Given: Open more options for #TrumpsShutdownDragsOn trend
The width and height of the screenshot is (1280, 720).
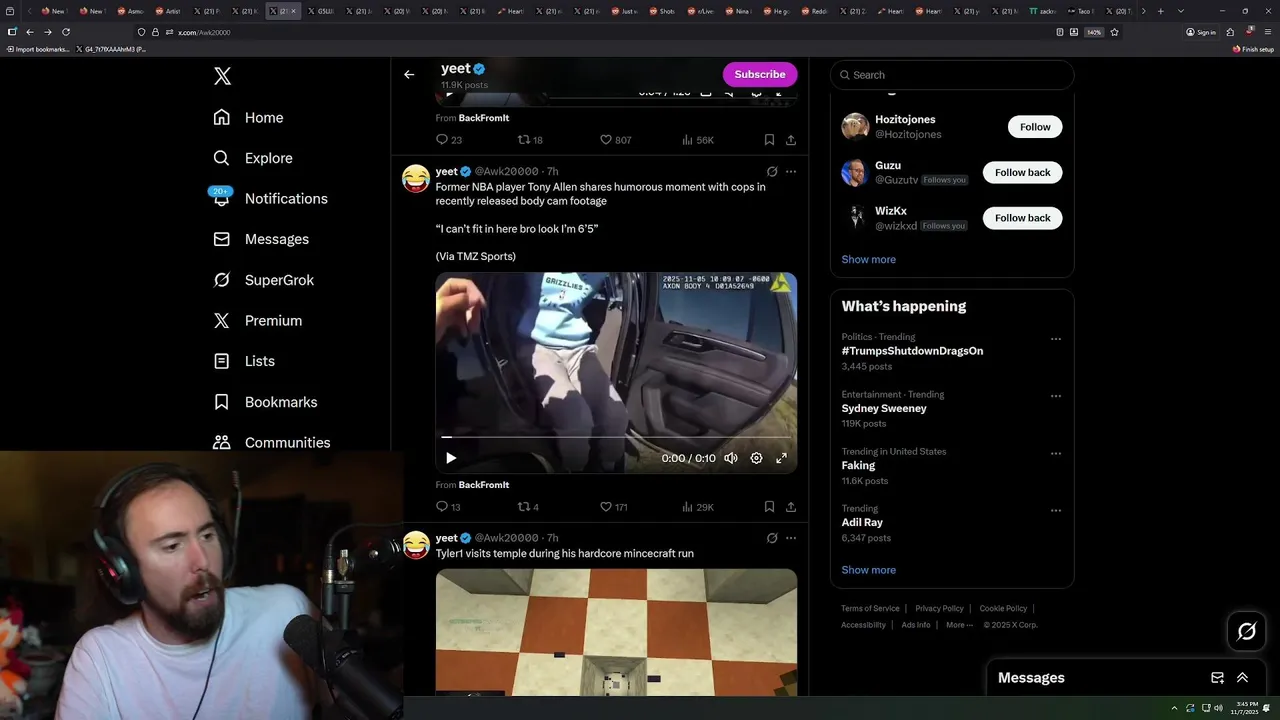Looking at the screenshot, I should [x=1055, y=339].
